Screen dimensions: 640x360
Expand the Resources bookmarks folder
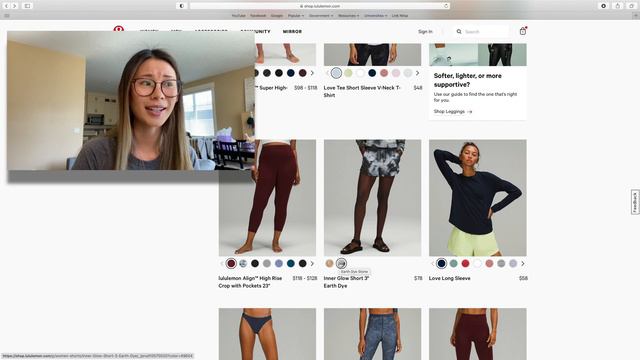pyautogui.click(x=349, y=16)
